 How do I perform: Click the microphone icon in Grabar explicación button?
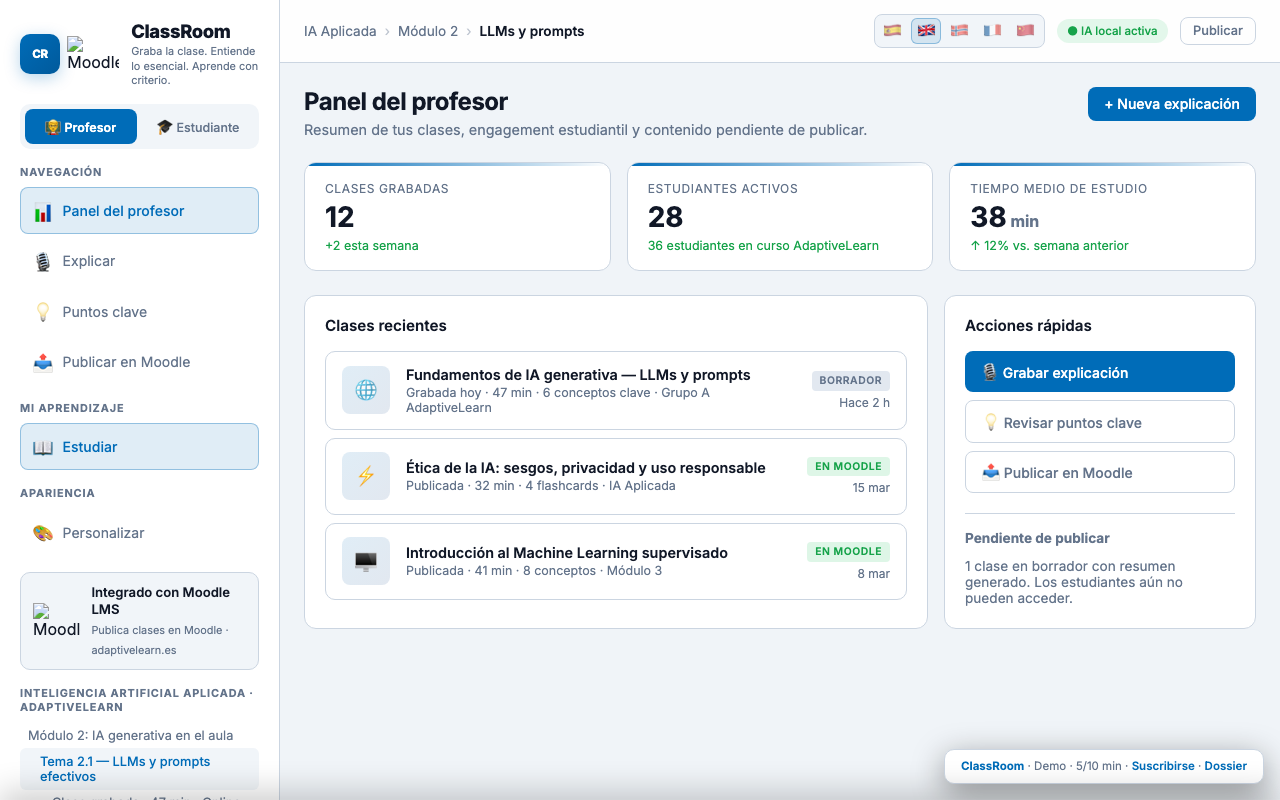click(989, 372)
